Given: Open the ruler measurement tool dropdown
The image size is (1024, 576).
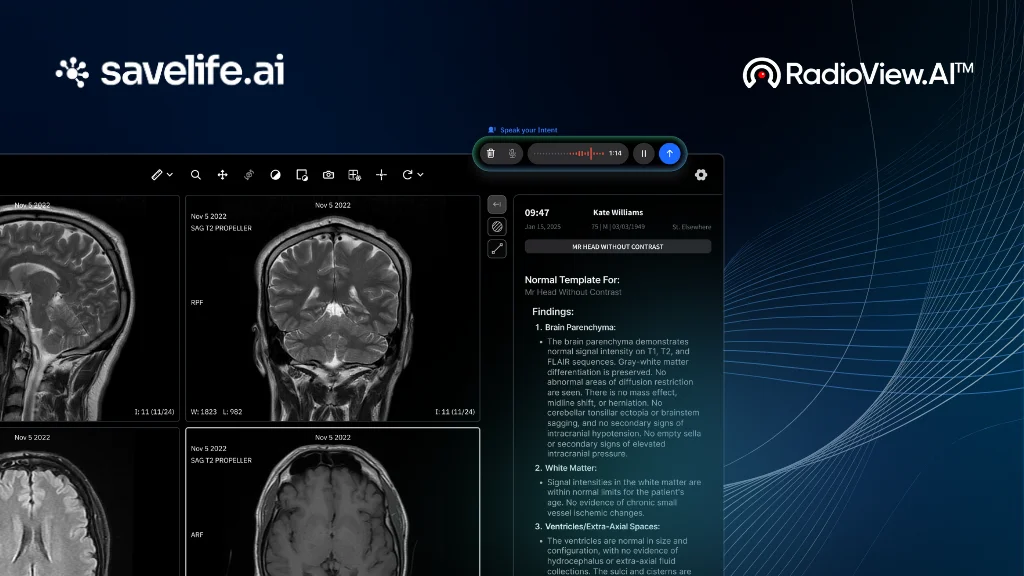Looking at the screenshot, I should coord(162,175).
